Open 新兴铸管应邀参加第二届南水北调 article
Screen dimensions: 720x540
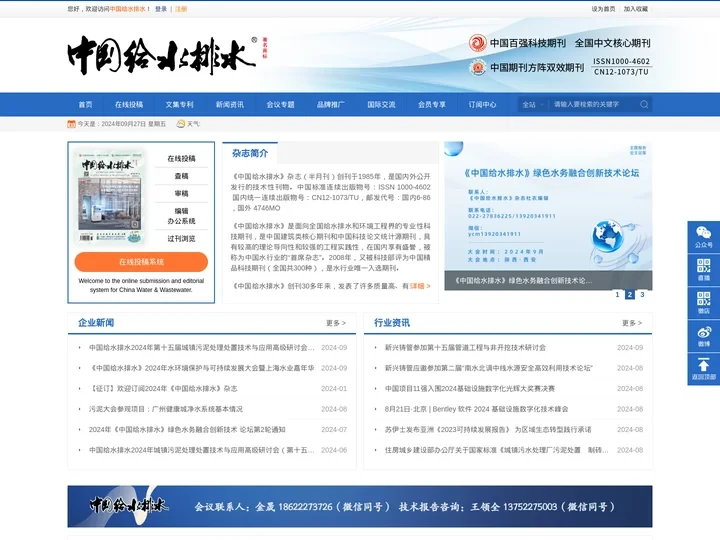[489, 368]
